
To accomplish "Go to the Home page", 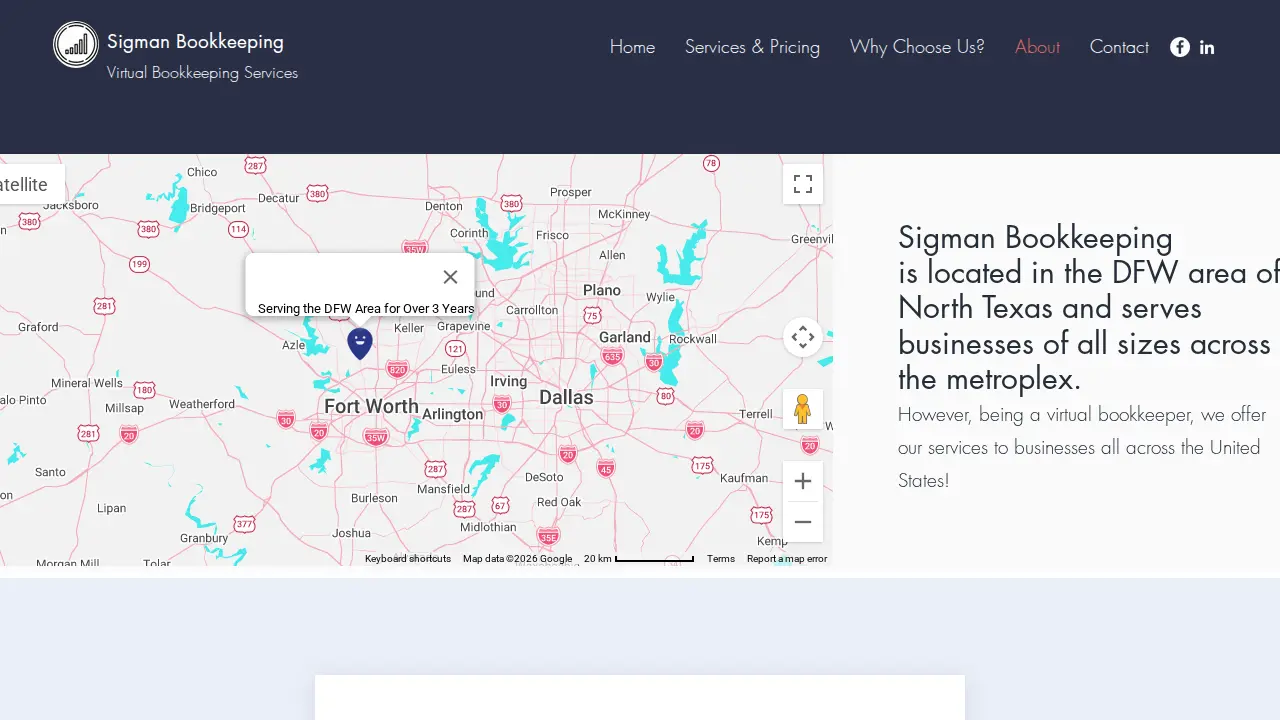I will [x=632, y=47].
